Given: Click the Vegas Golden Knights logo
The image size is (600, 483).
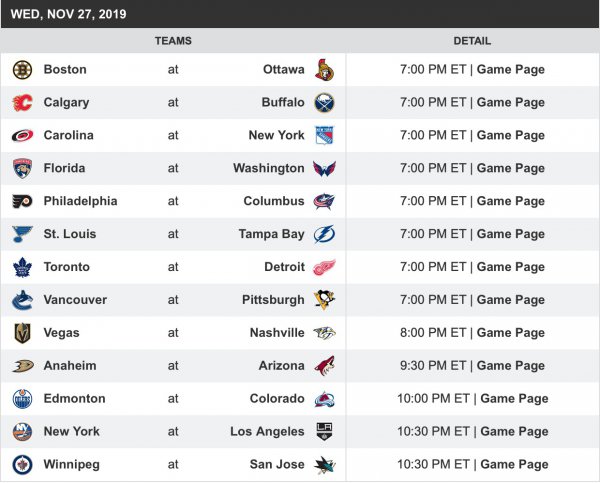Looking at the screenshot, I should (22, 333).
